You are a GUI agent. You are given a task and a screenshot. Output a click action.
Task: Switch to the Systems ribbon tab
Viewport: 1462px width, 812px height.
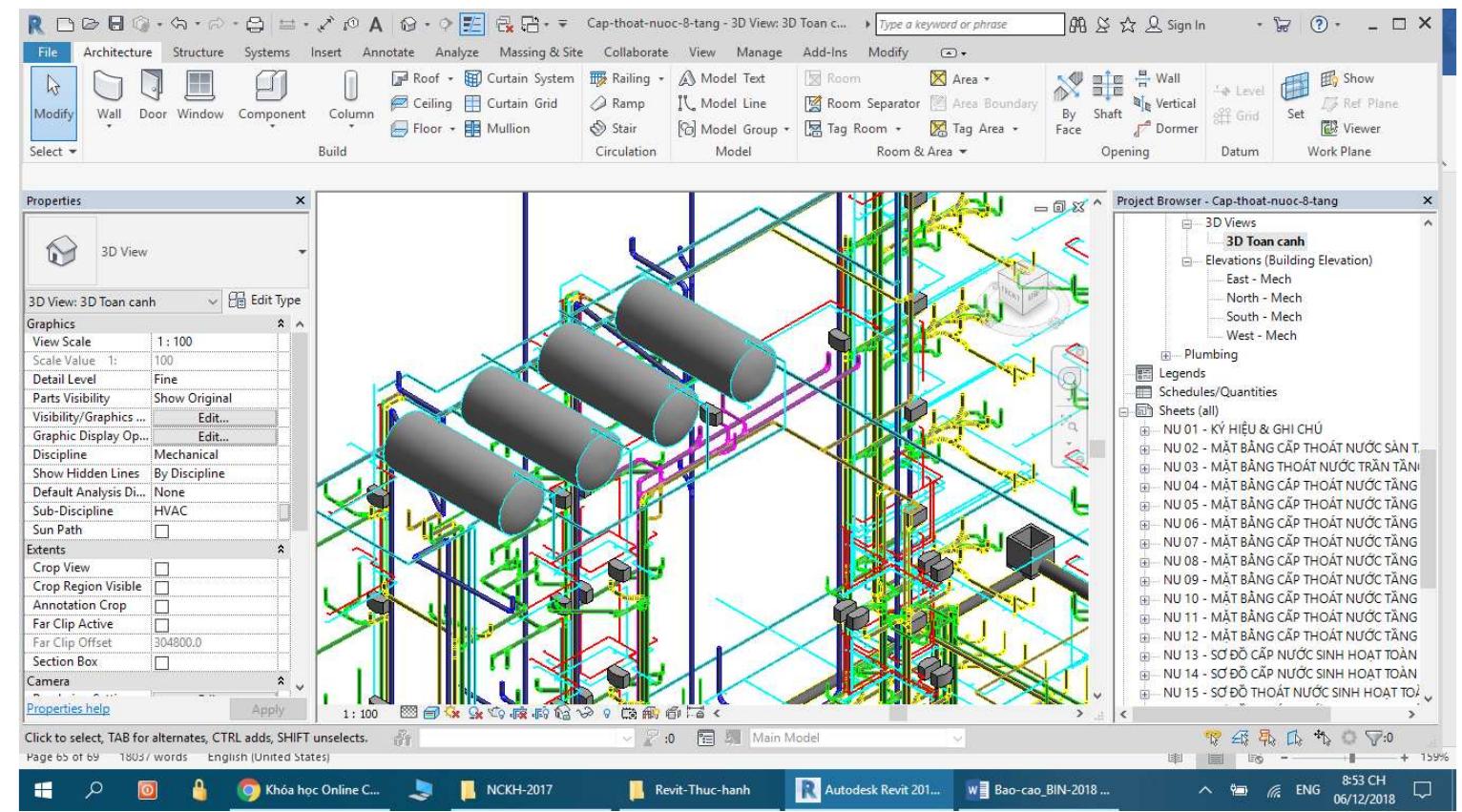tap(266, 52)
